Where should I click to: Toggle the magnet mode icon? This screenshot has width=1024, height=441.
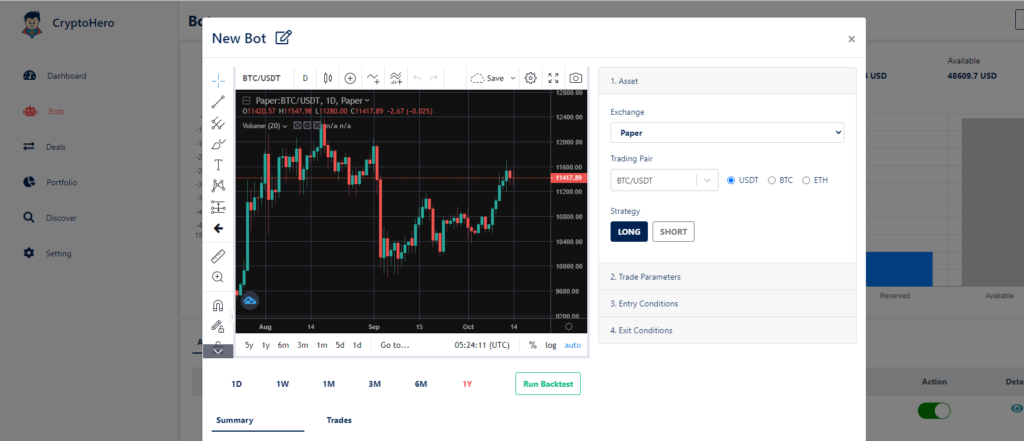tap(218, 305)
